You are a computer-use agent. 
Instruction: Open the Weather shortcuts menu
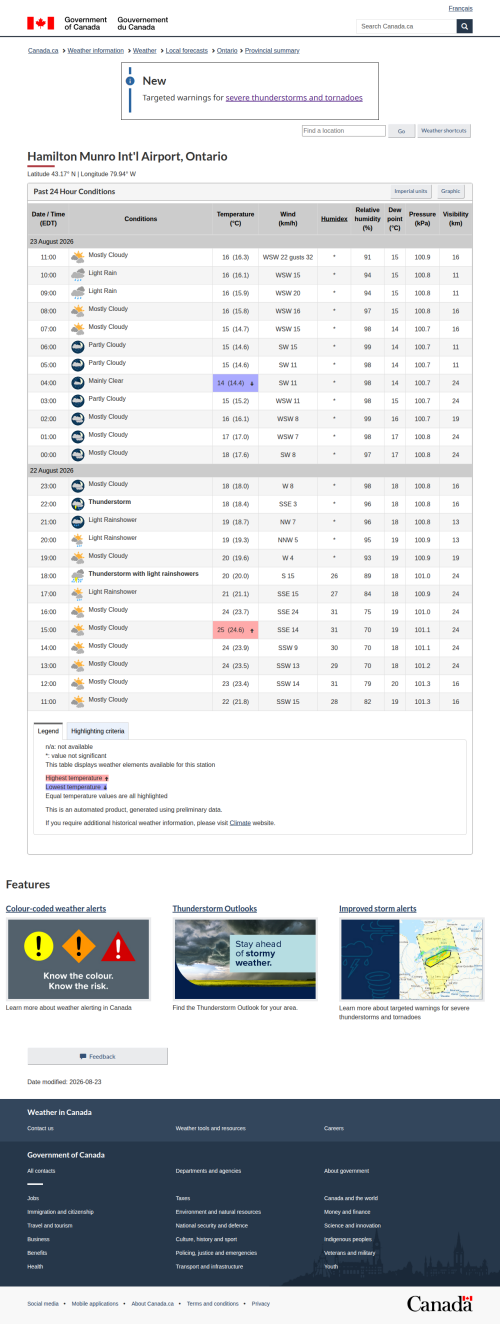(444, 131)
